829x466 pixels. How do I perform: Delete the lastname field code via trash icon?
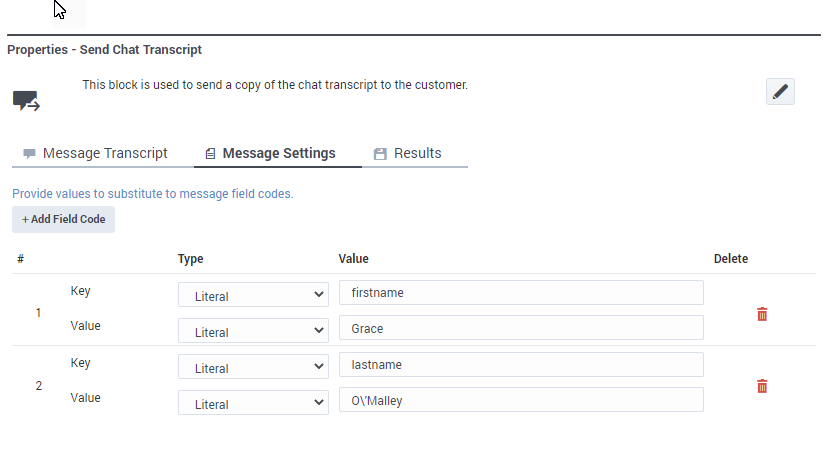tap(762, 386)
